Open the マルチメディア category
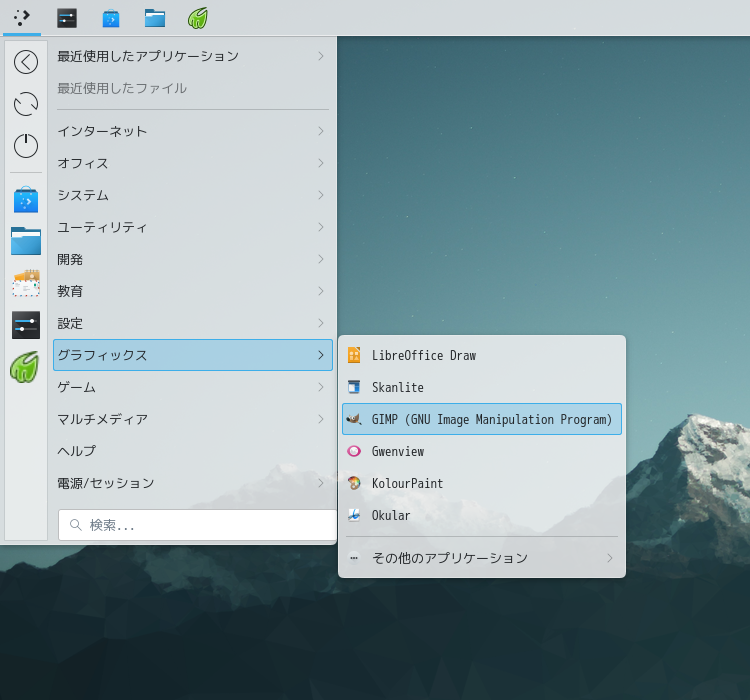This screenshot has width=750, height=700. coord(193,419)
